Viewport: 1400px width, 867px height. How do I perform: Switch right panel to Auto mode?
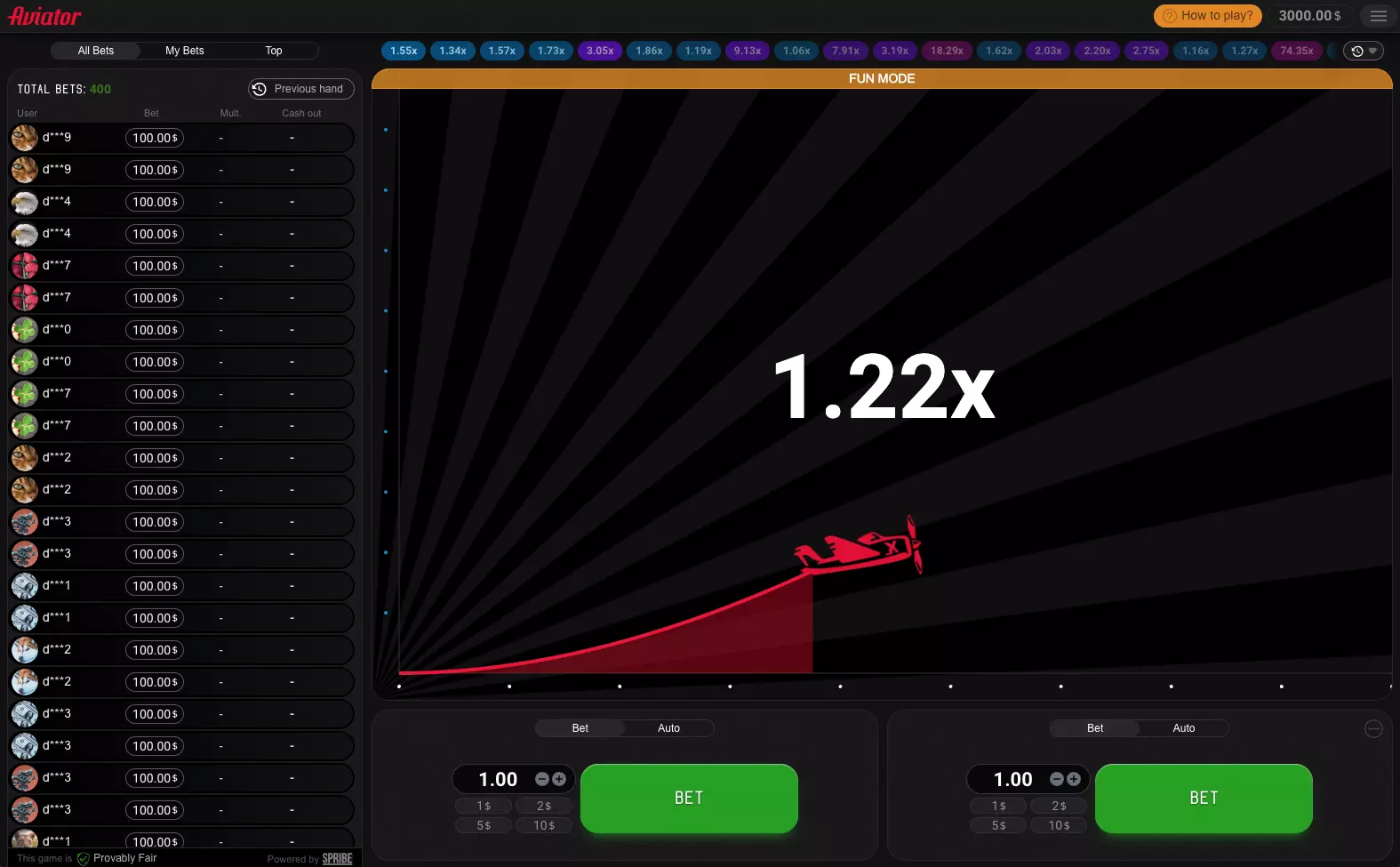click(x=1183, y=728)
